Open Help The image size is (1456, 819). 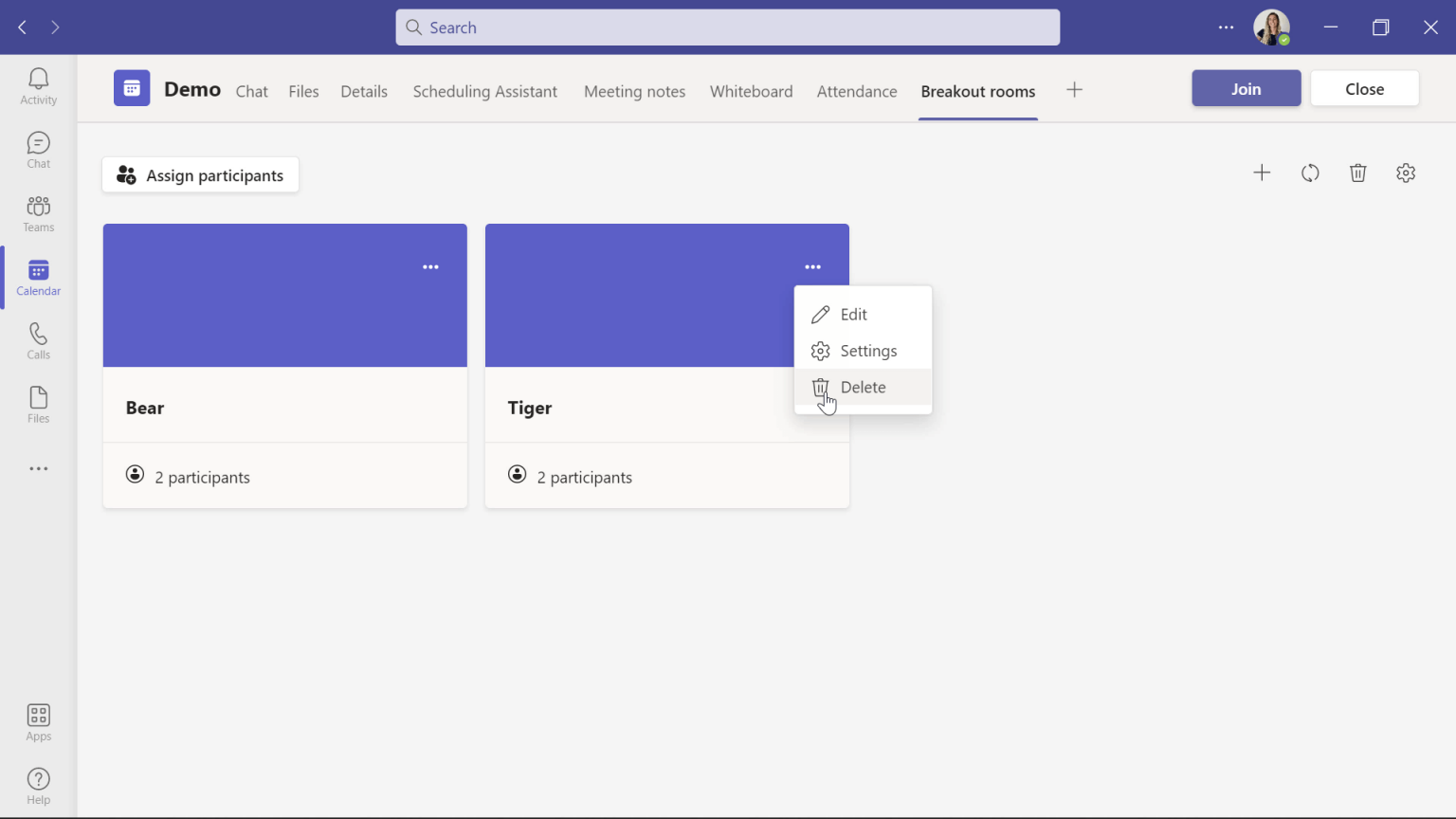[x=38, y=784]
